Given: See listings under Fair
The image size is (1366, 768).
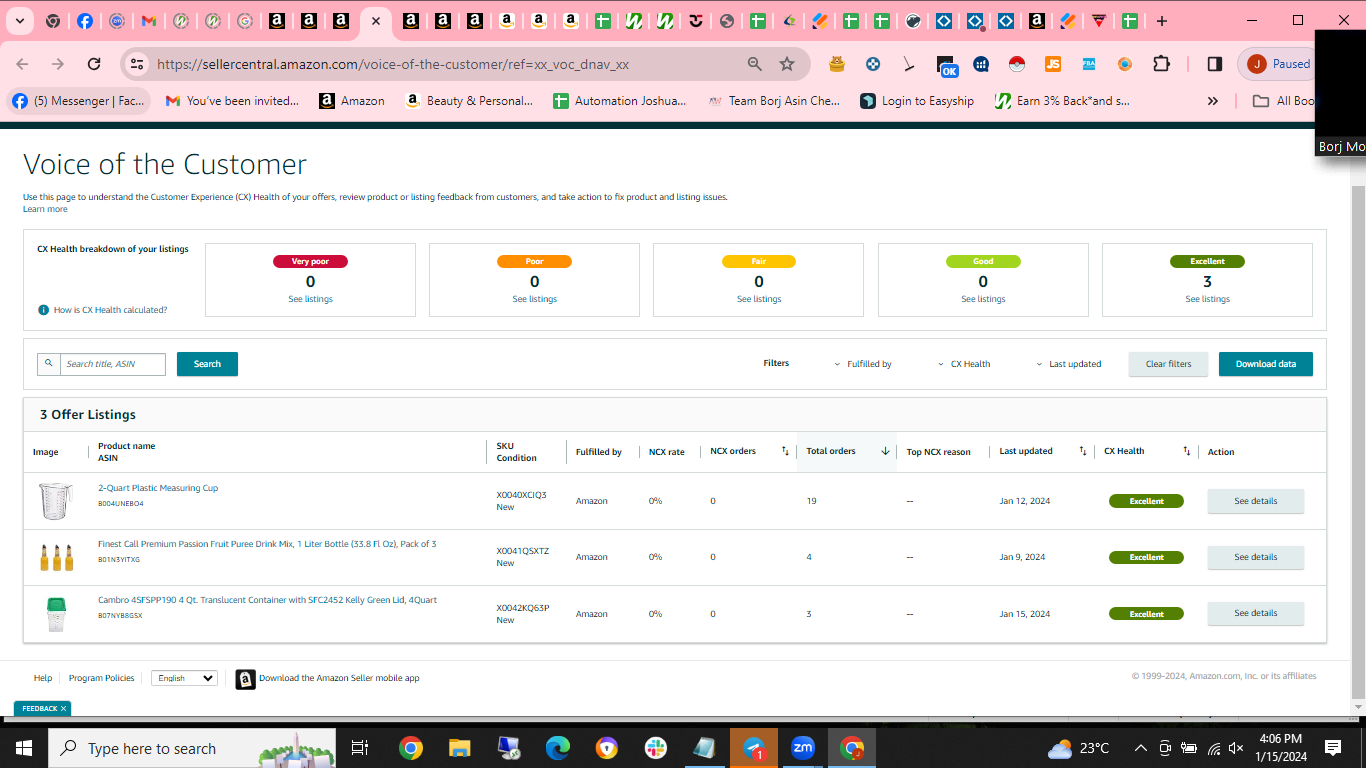Looking at the screenshot, I should tap(759, 299).
